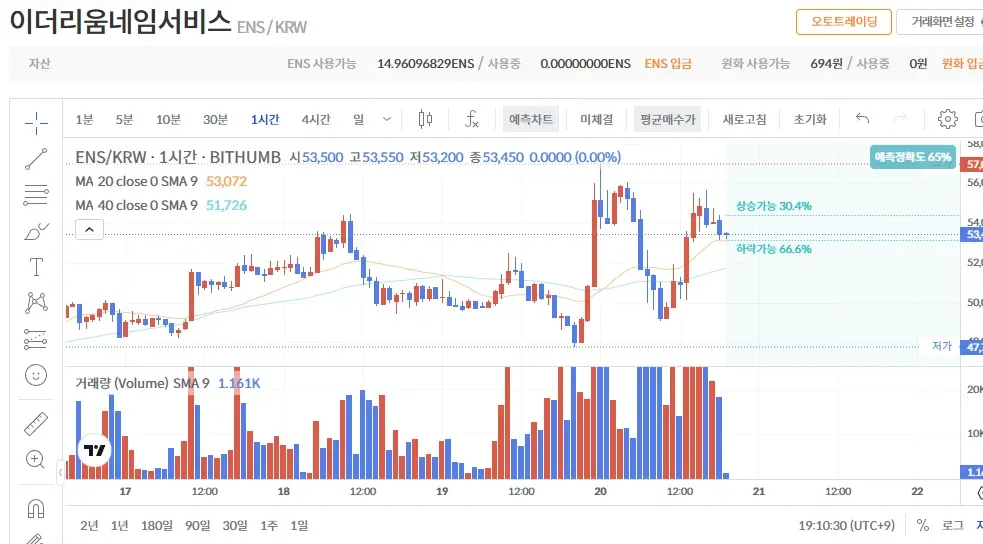Toggle the 예측차트 prediction chart

(x=531, y=120)
